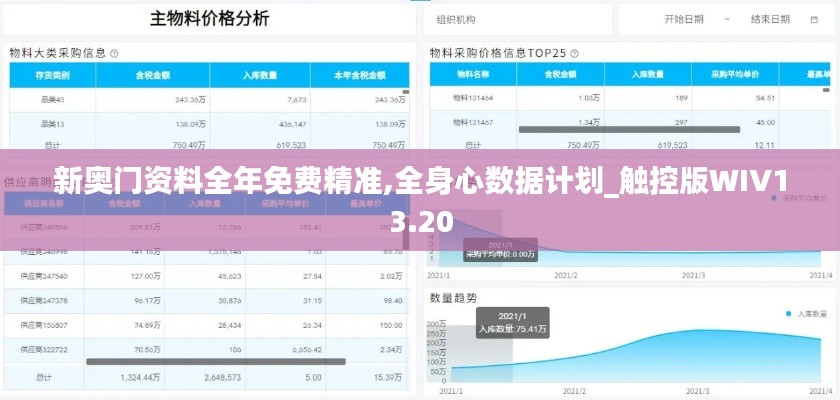
Task: Use horizontal scrollbar in supplier table
Action: click(x=216, y=362)
